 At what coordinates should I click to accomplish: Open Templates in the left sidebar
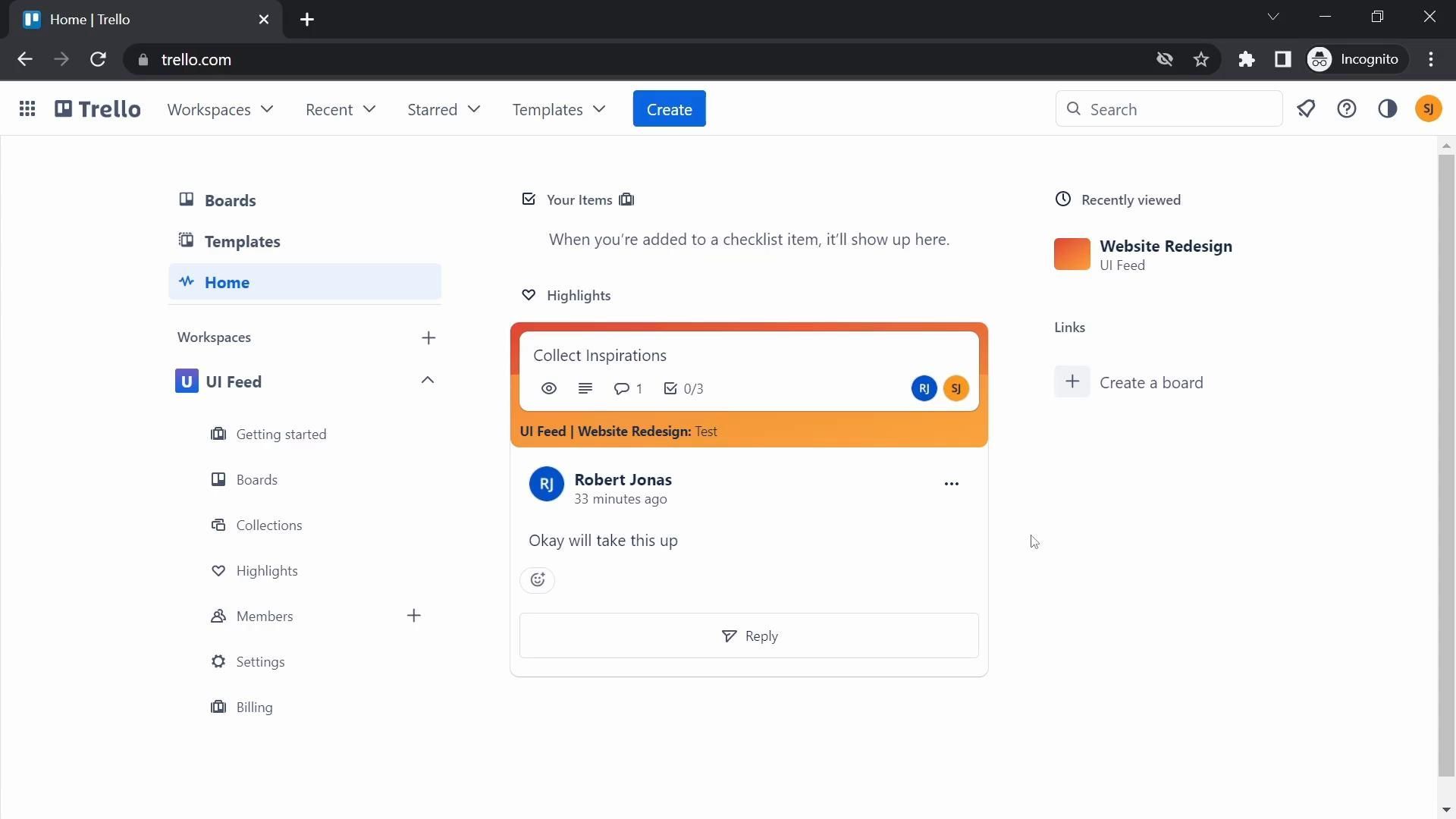(242, 241)
